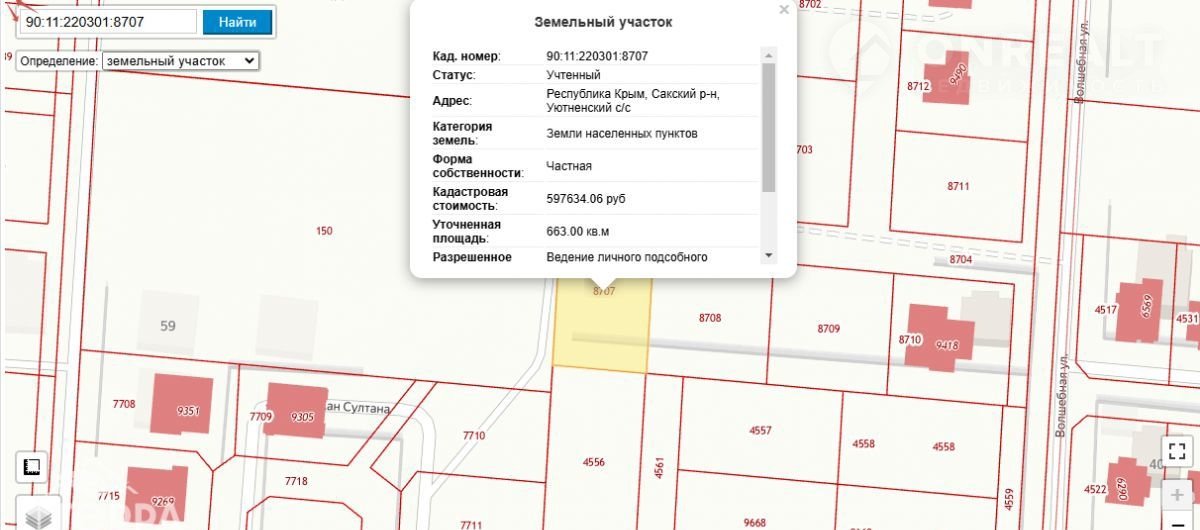Select building 9418 on the map

[949, 344]
